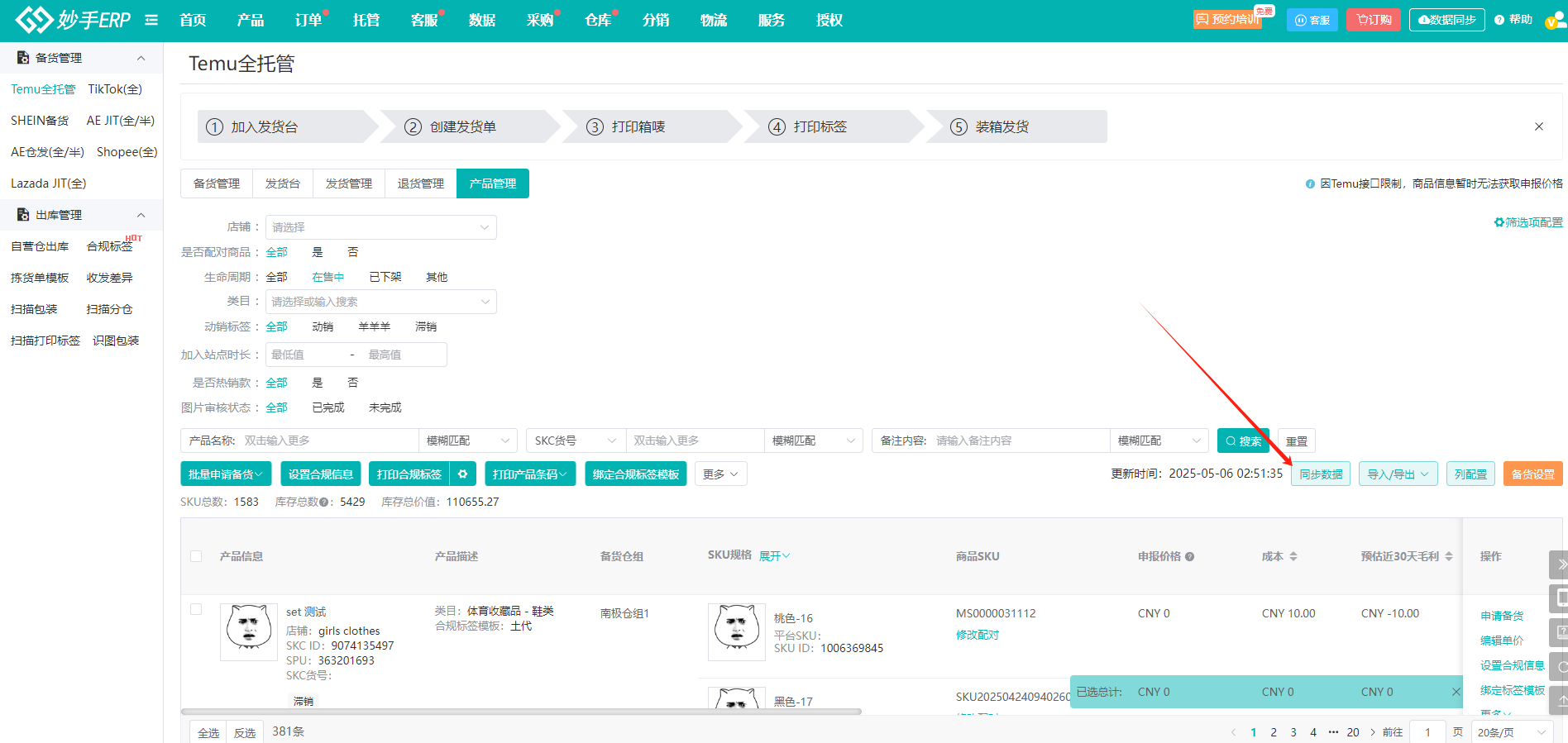Expand SKU规格 展开 toggle
The image size is (1568, 743).
(774, 555)
